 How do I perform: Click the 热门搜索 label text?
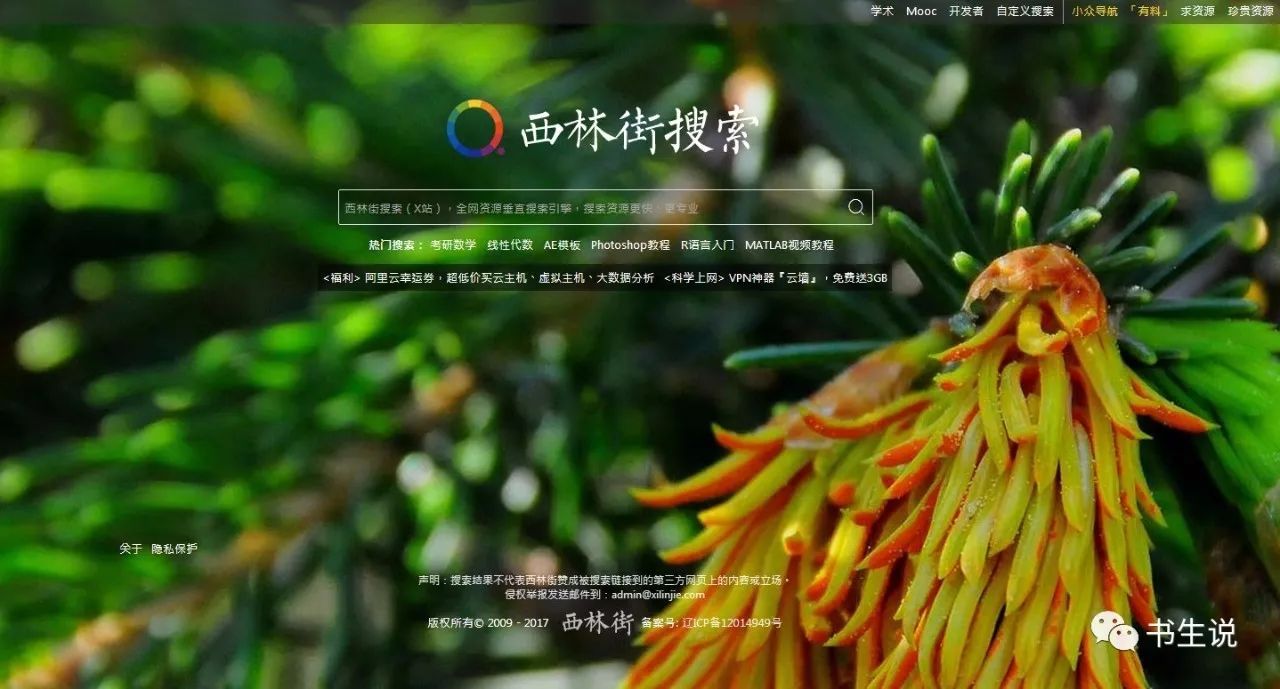[395, 245]
